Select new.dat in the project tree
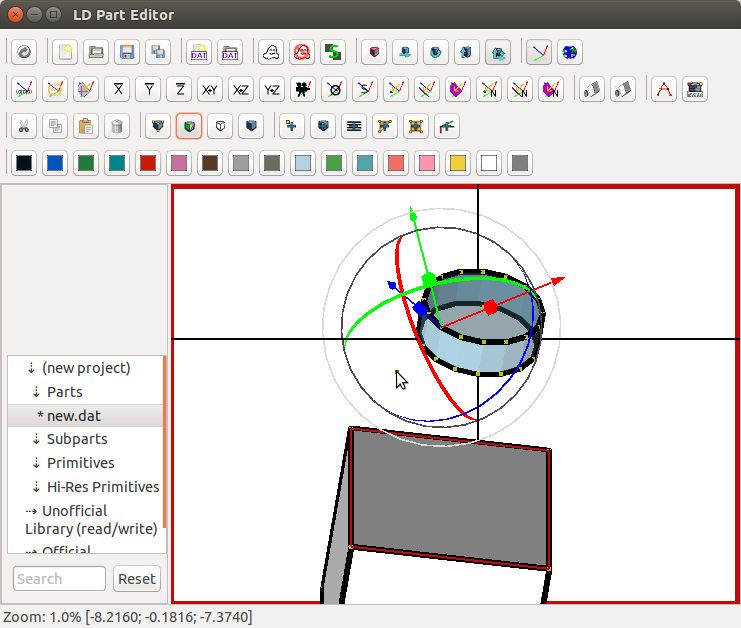The height and width of the screenshot is (628, 741). [73, 415]
